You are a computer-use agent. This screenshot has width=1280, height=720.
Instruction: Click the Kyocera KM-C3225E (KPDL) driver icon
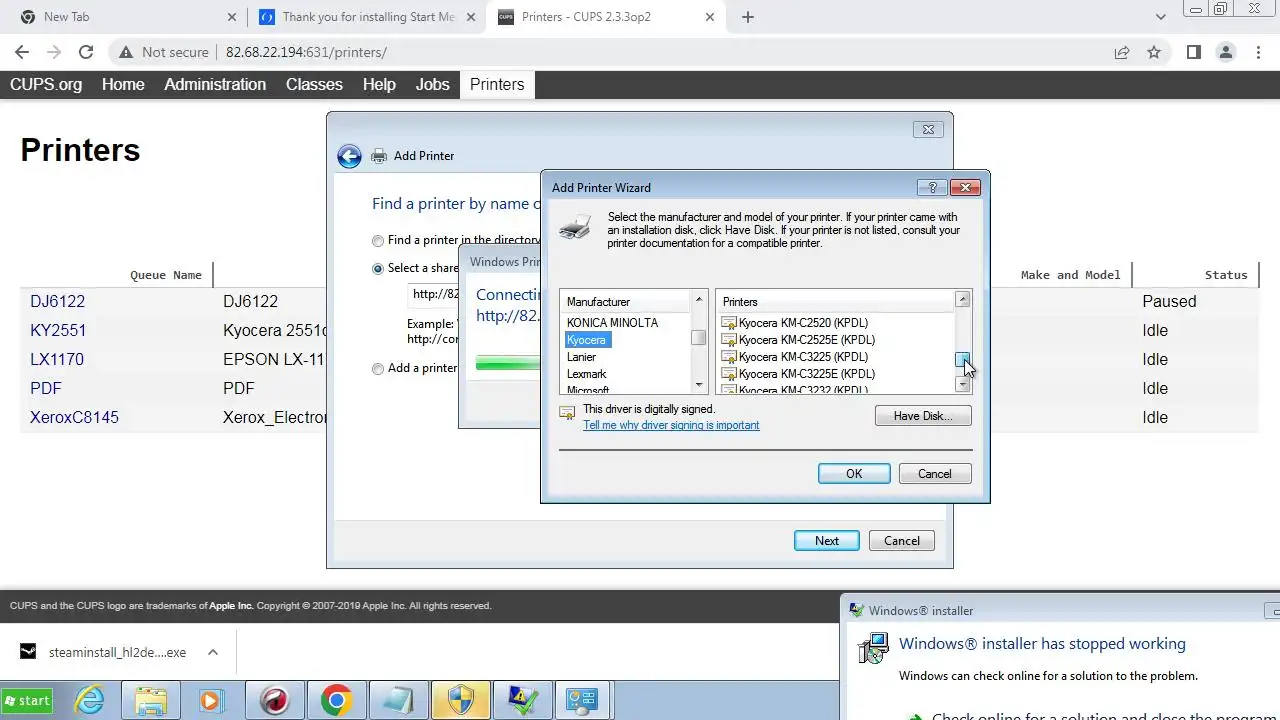pos(729,374)
